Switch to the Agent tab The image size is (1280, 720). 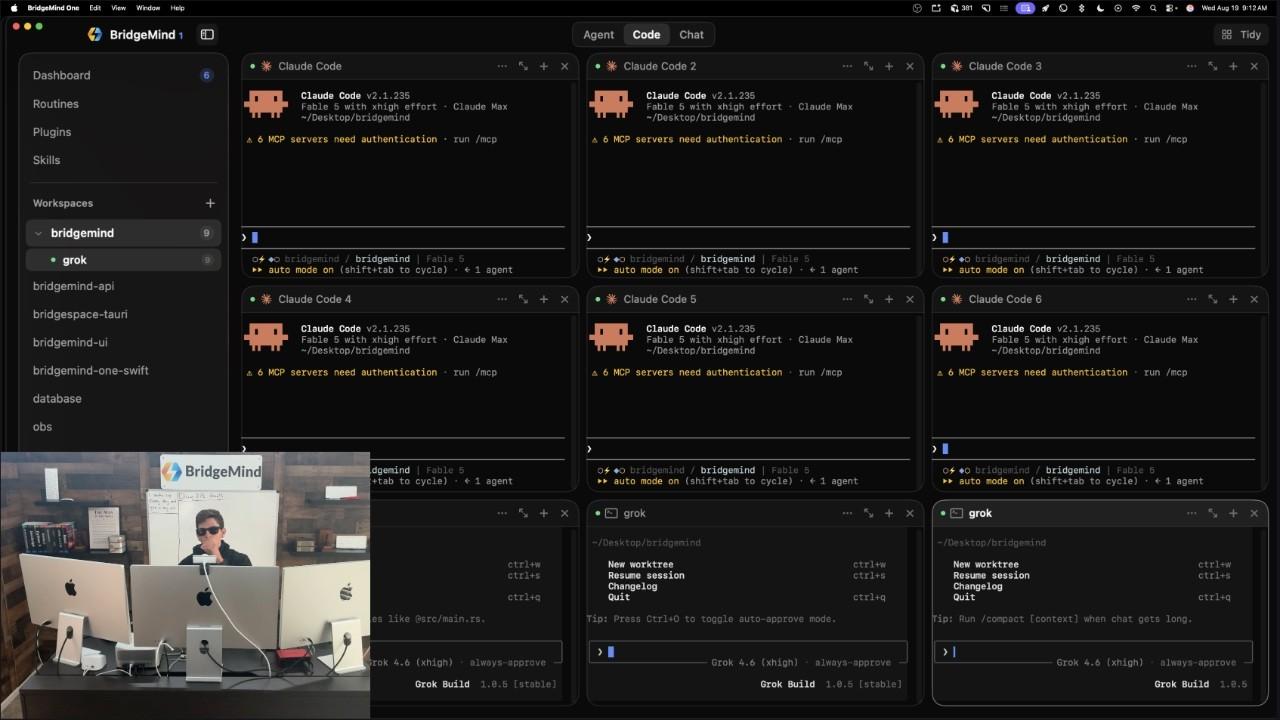click(599, 34)
